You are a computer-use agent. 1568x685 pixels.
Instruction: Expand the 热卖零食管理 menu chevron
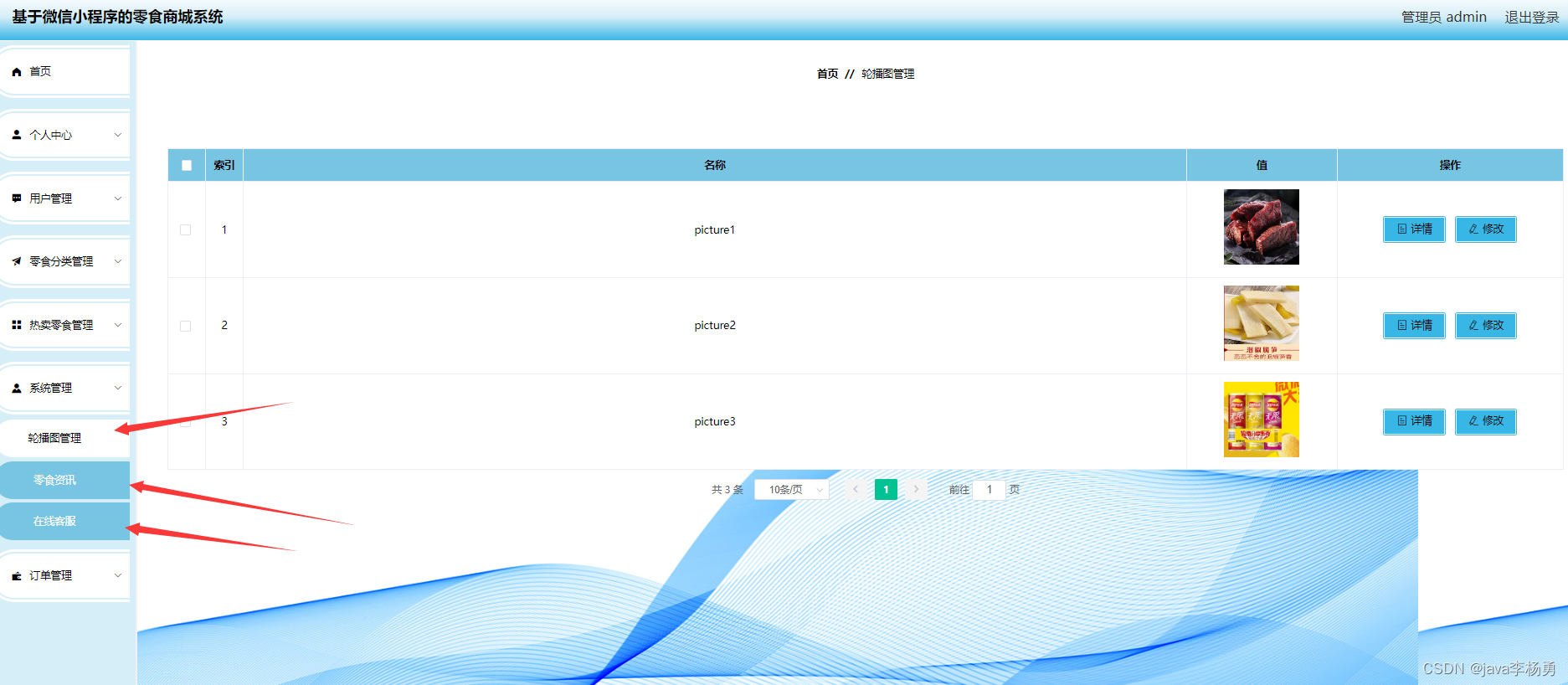coord(118,325)
